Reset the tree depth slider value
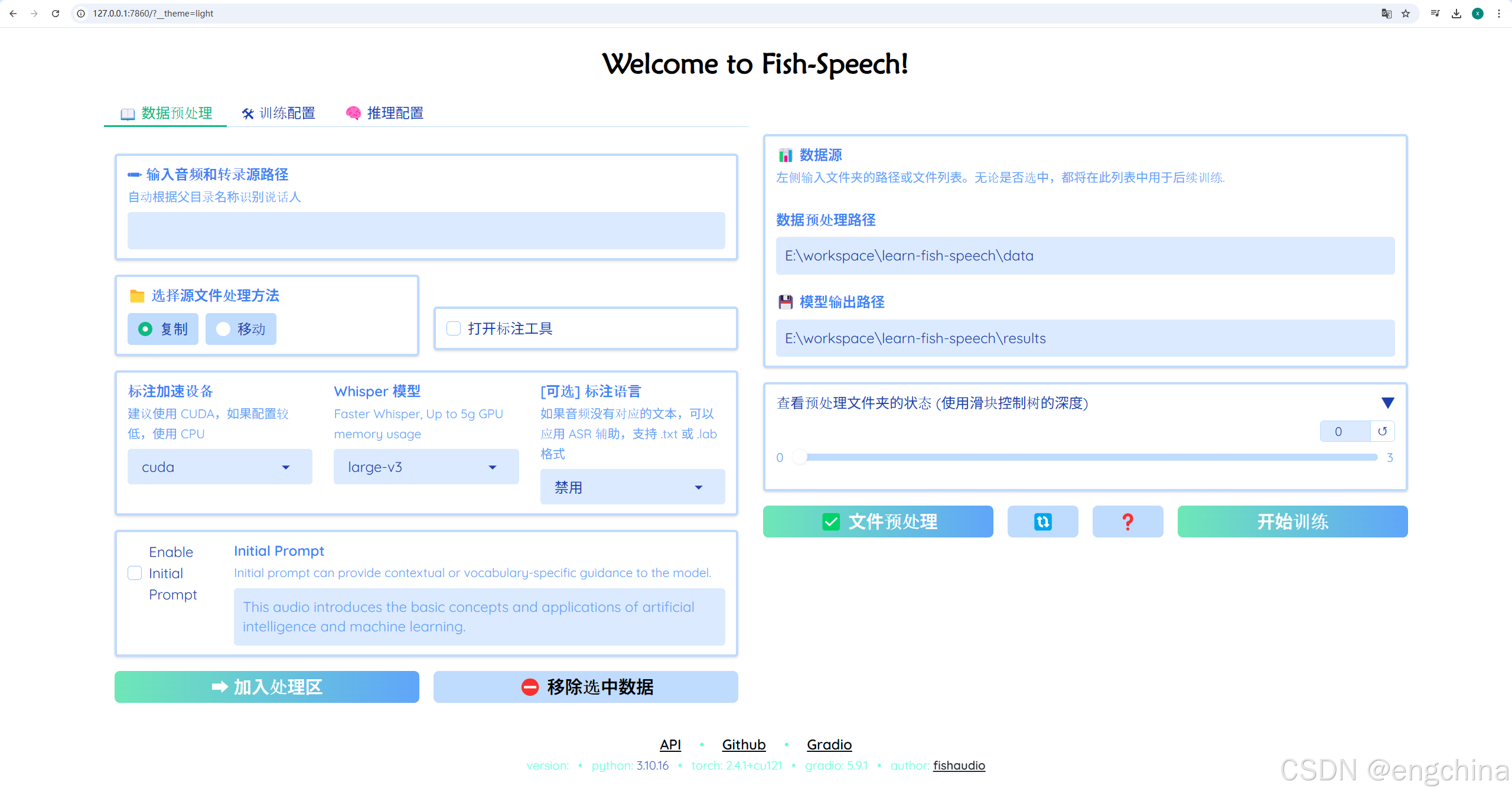 [1382, 431]
